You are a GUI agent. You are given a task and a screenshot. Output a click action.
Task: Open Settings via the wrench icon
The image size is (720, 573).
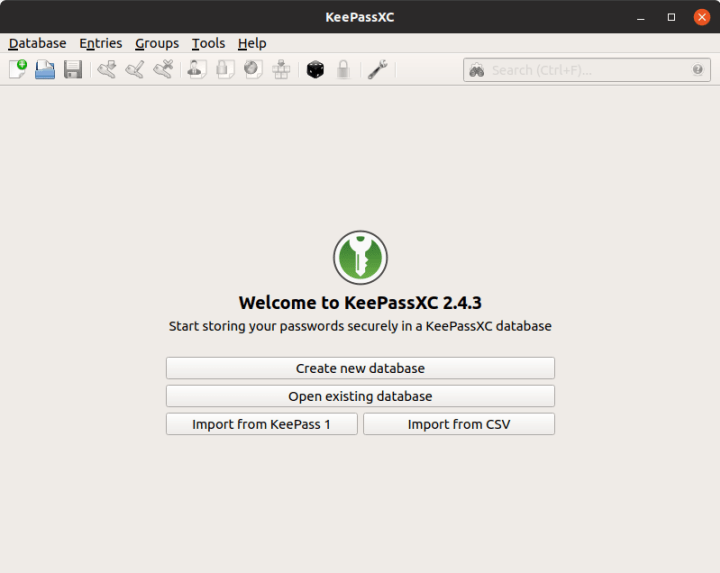pyautogui.click(x=377, y=69)
